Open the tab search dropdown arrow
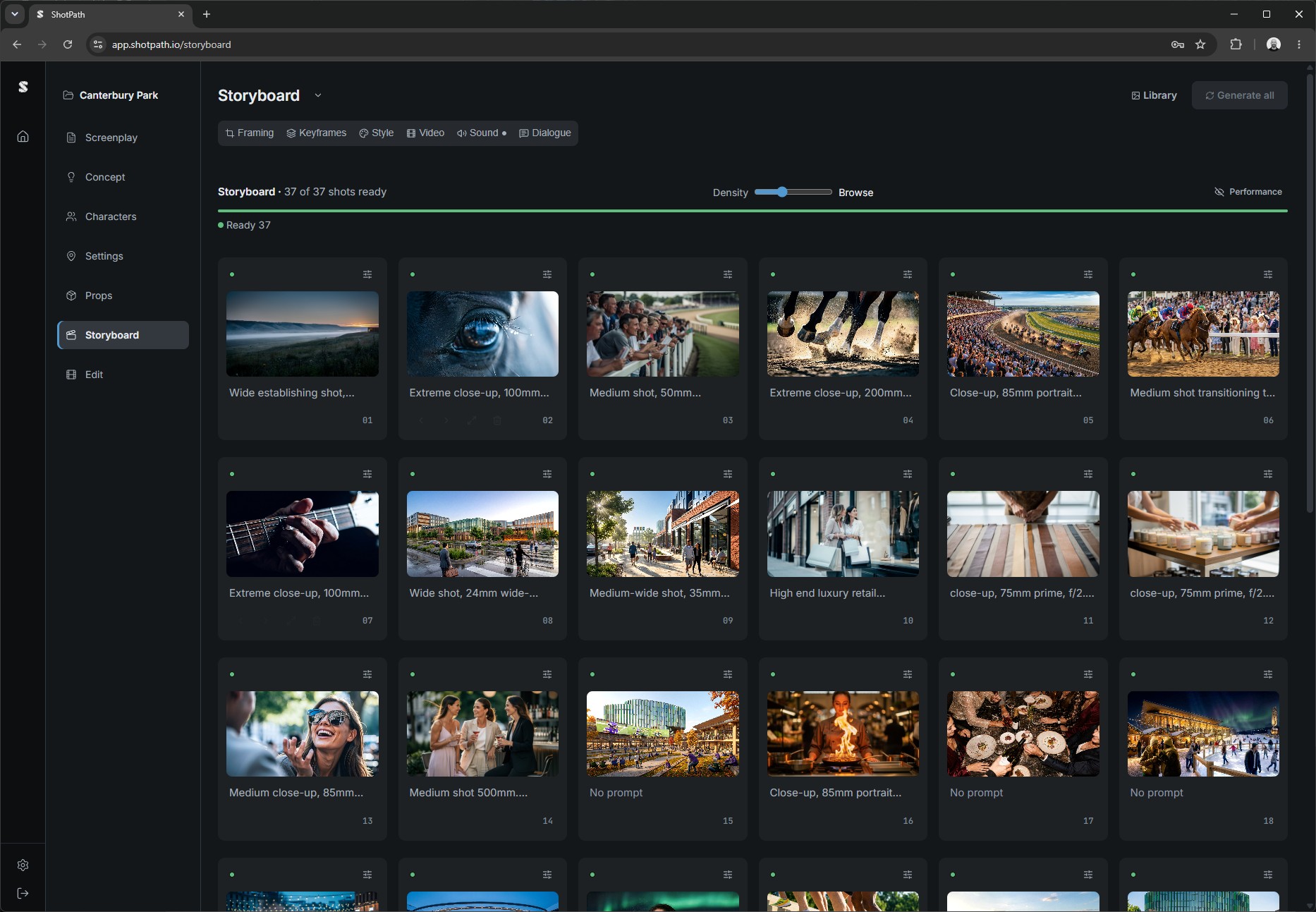This screenshot has height=912, width=1316. click(15, 14)
